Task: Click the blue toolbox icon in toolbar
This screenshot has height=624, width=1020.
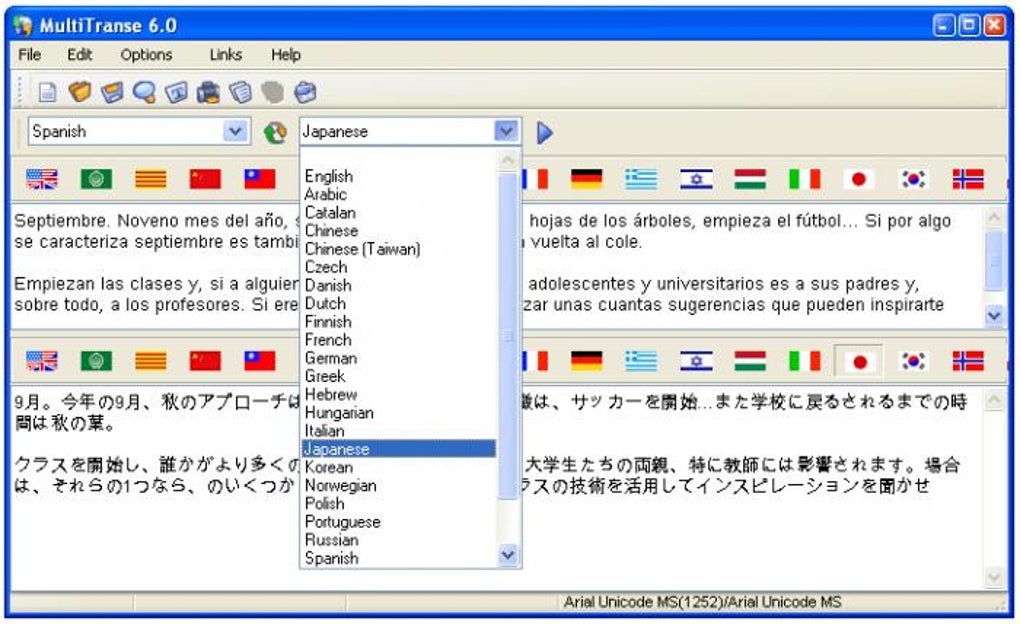Action: [305, 92]
